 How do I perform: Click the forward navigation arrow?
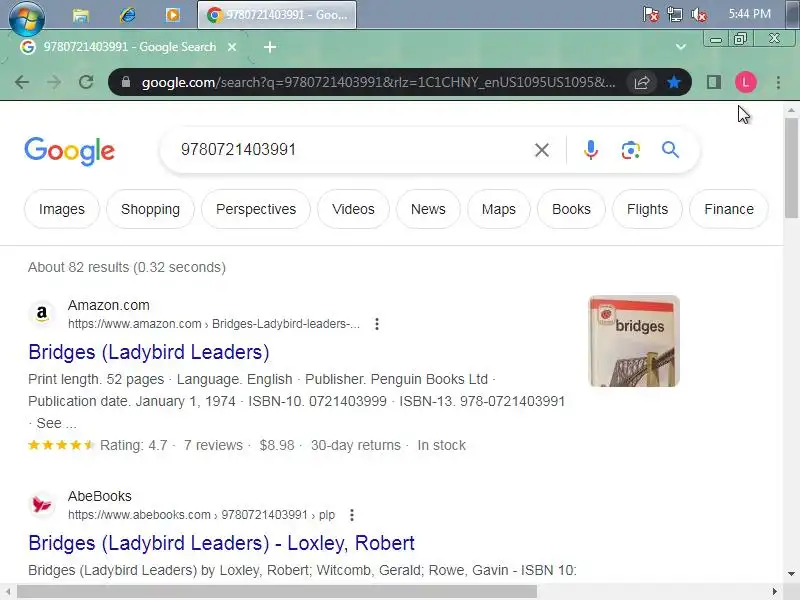click(x=54, y=82)
